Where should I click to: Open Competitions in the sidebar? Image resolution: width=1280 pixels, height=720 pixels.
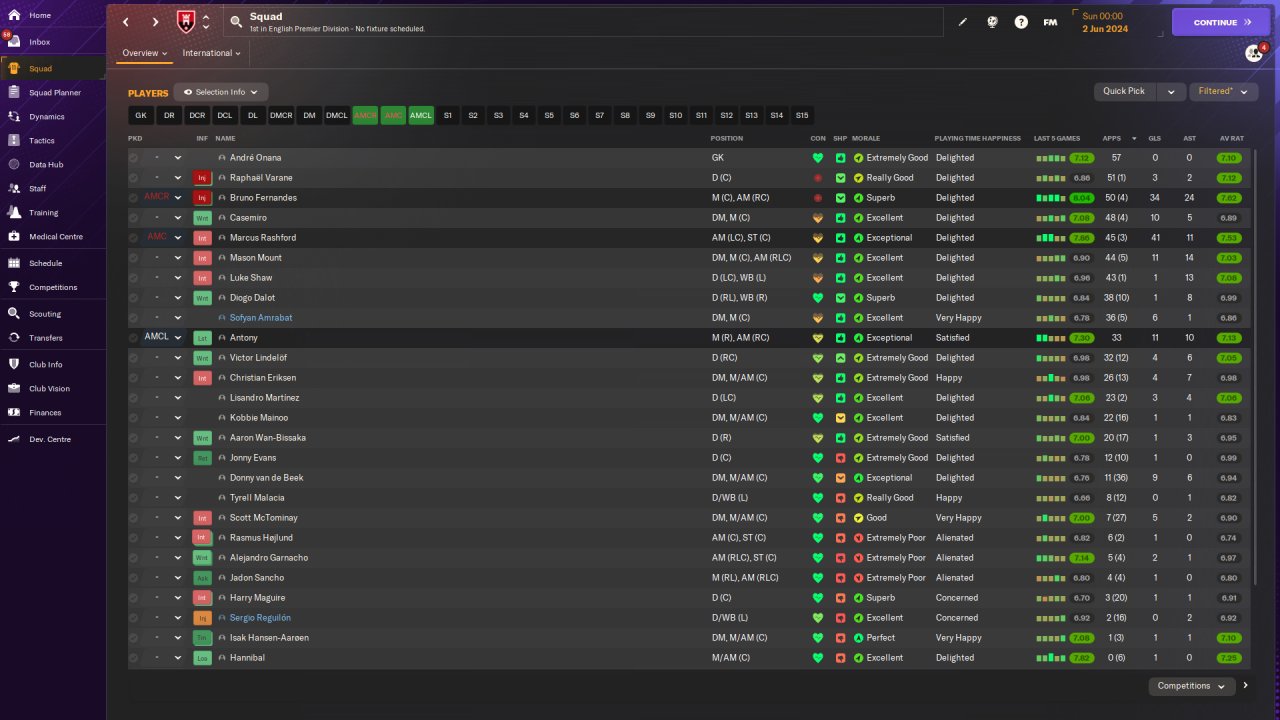coord(52,287)
